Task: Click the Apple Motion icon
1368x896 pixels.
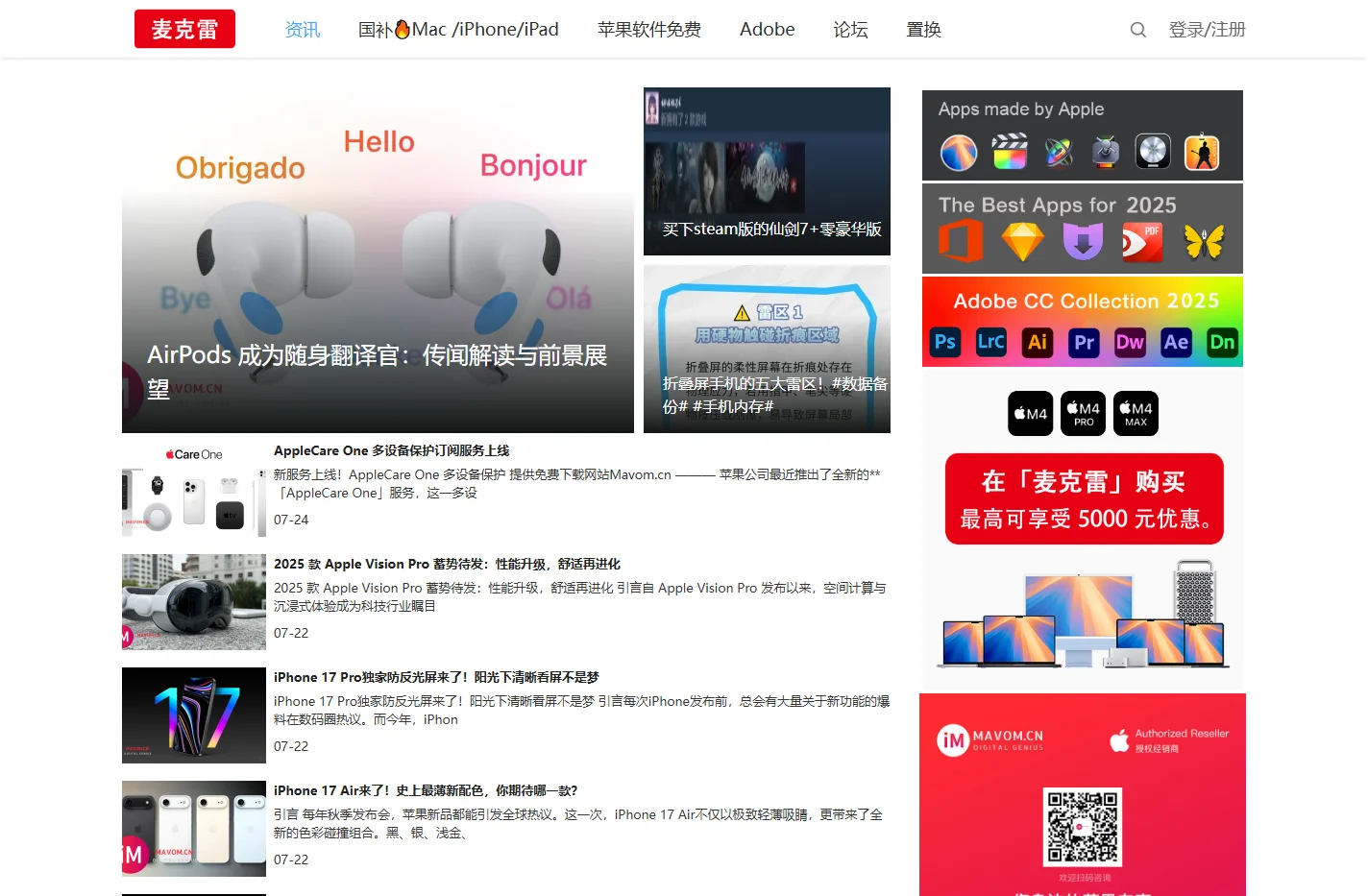Action: pyautogui.click(x=1059, y=152)
